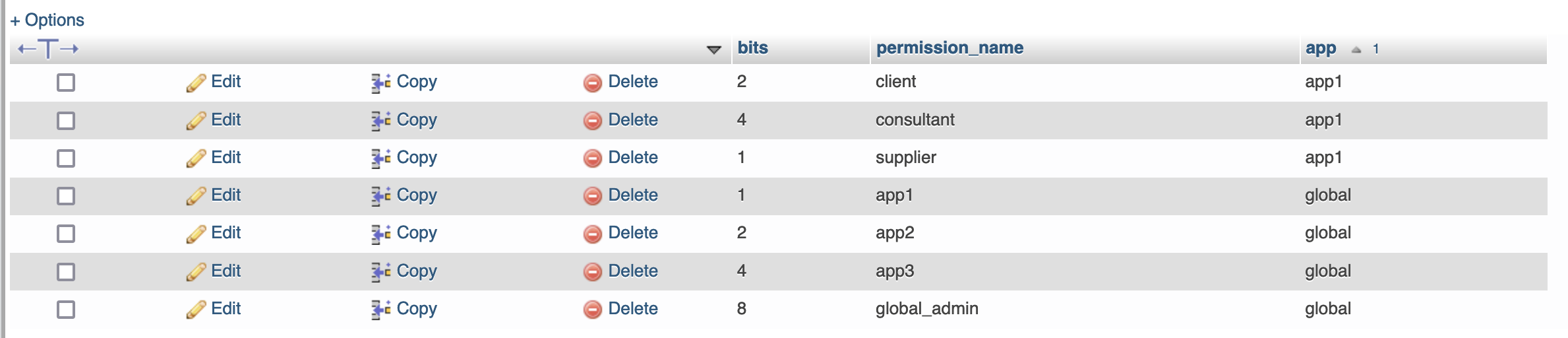Check the global_admin row checkbox
The width and height of the screenshot is (1568, 338).
coord(66,310)
